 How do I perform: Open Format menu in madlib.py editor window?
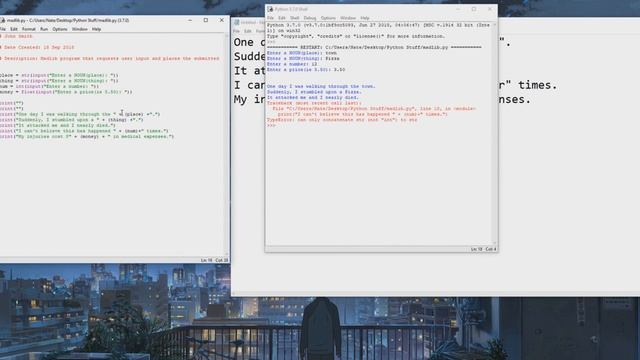29,29
